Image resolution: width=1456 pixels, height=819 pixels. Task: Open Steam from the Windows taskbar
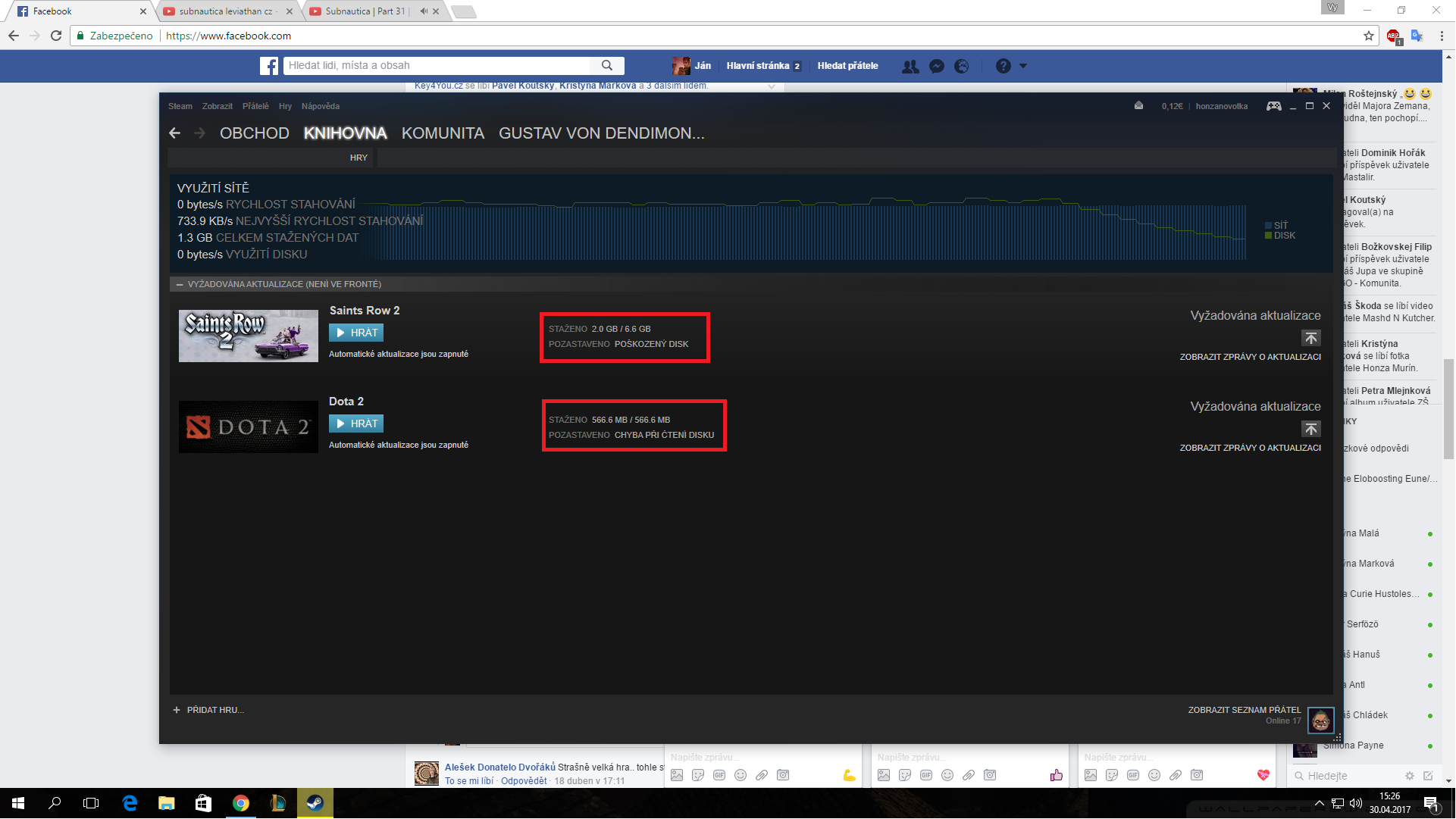(315, 803)
